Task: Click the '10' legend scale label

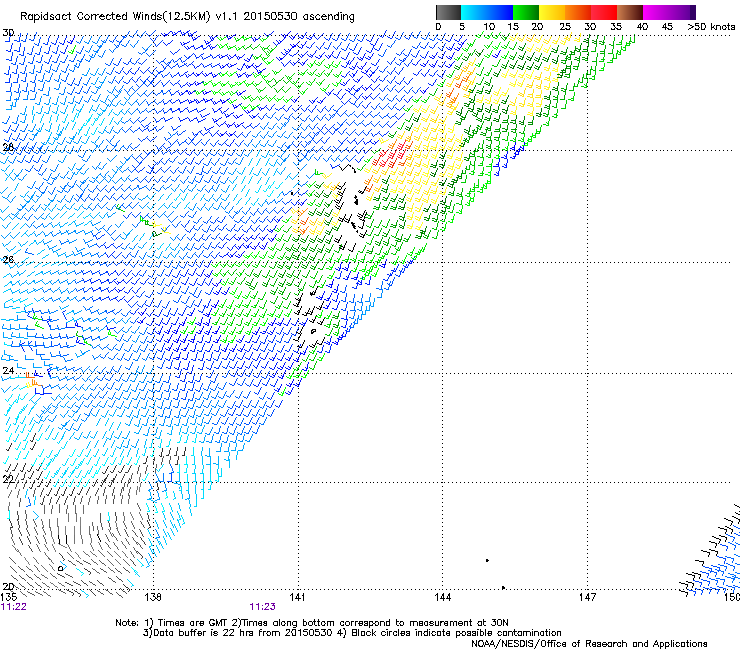Action: point(489,27)
